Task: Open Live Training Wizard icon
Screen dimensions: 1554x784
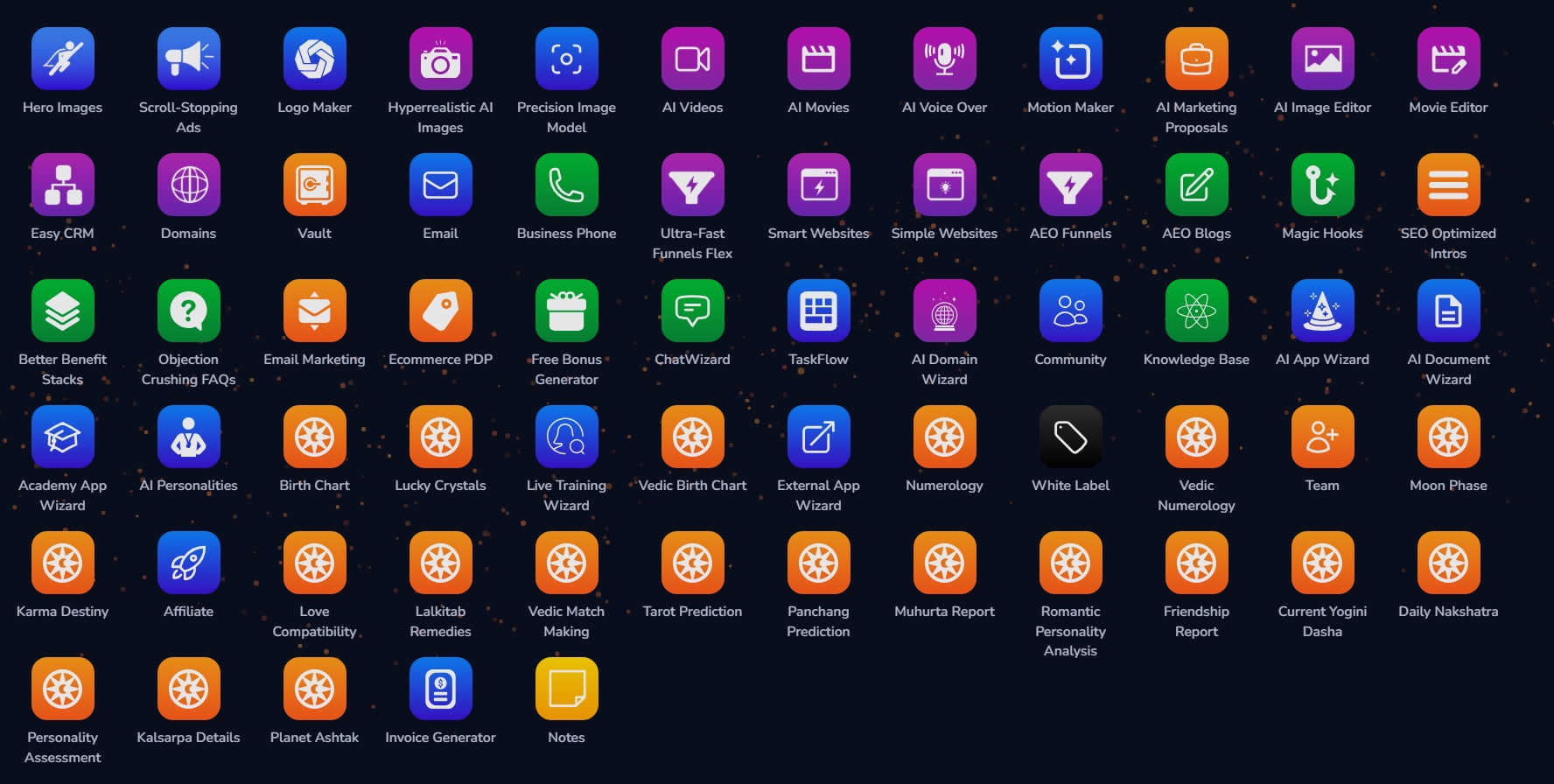Action: point(567,437)
